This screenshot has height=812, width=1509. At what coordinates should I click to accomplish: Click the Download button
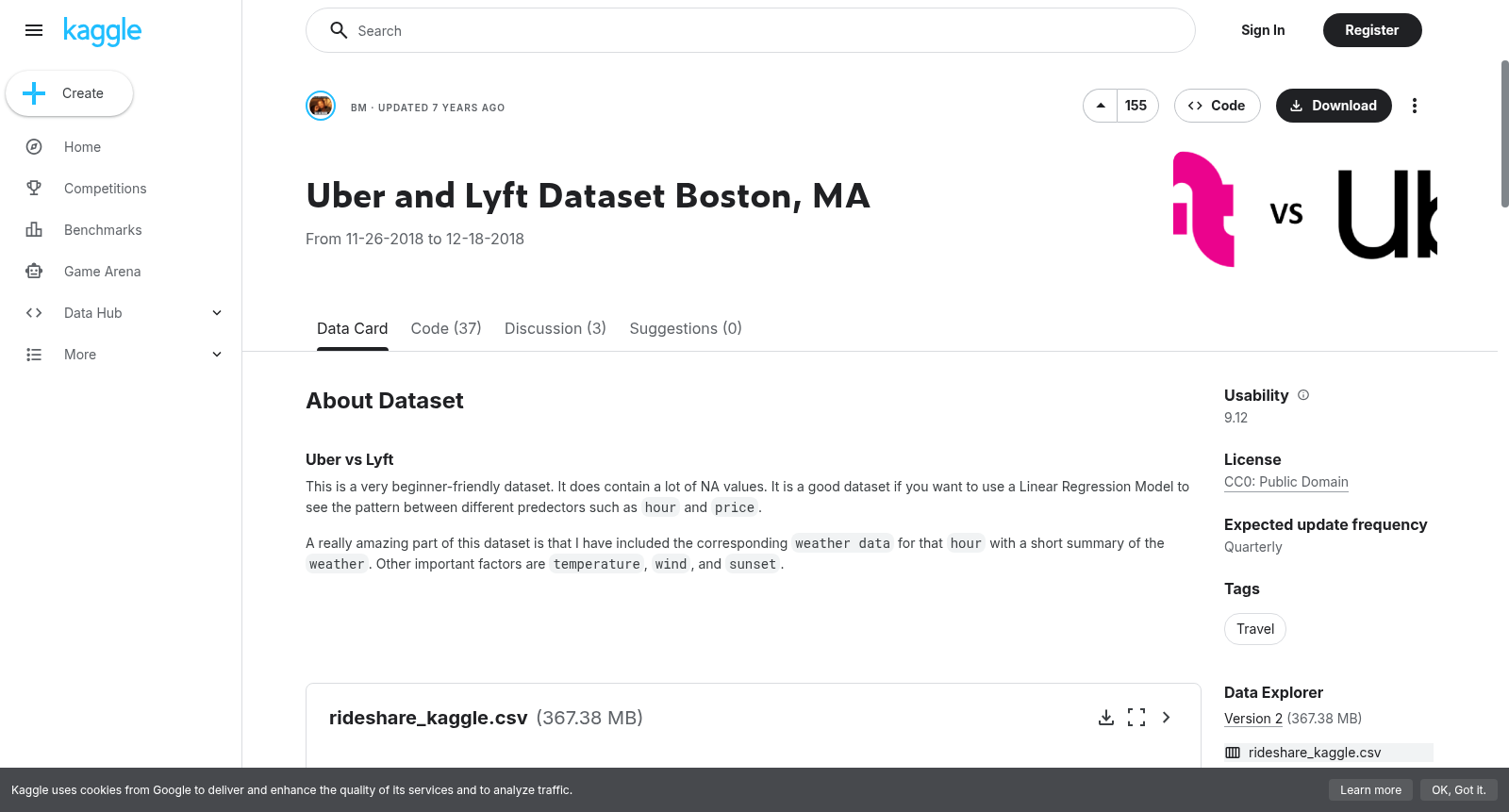(1334, 106)
